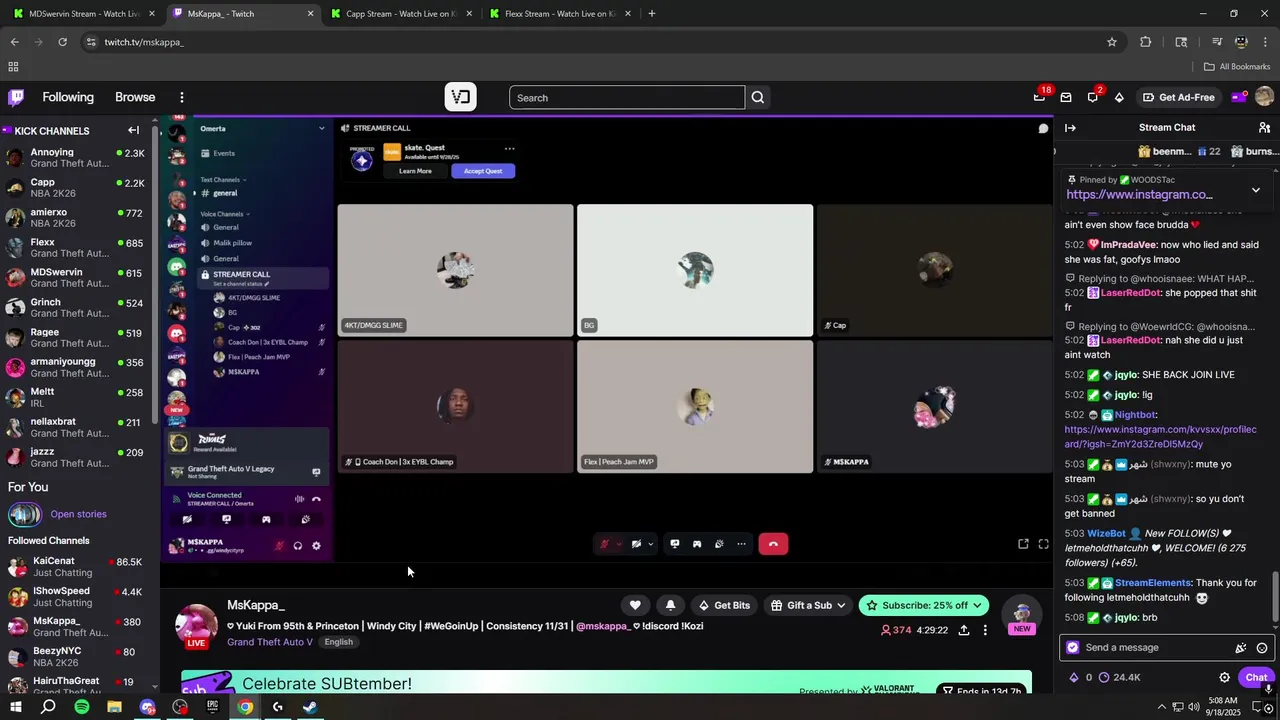The width and height of the screenshot is (1280, 720).
Task: Open Discord user settings gear in stream
Action: coord(316,546)
